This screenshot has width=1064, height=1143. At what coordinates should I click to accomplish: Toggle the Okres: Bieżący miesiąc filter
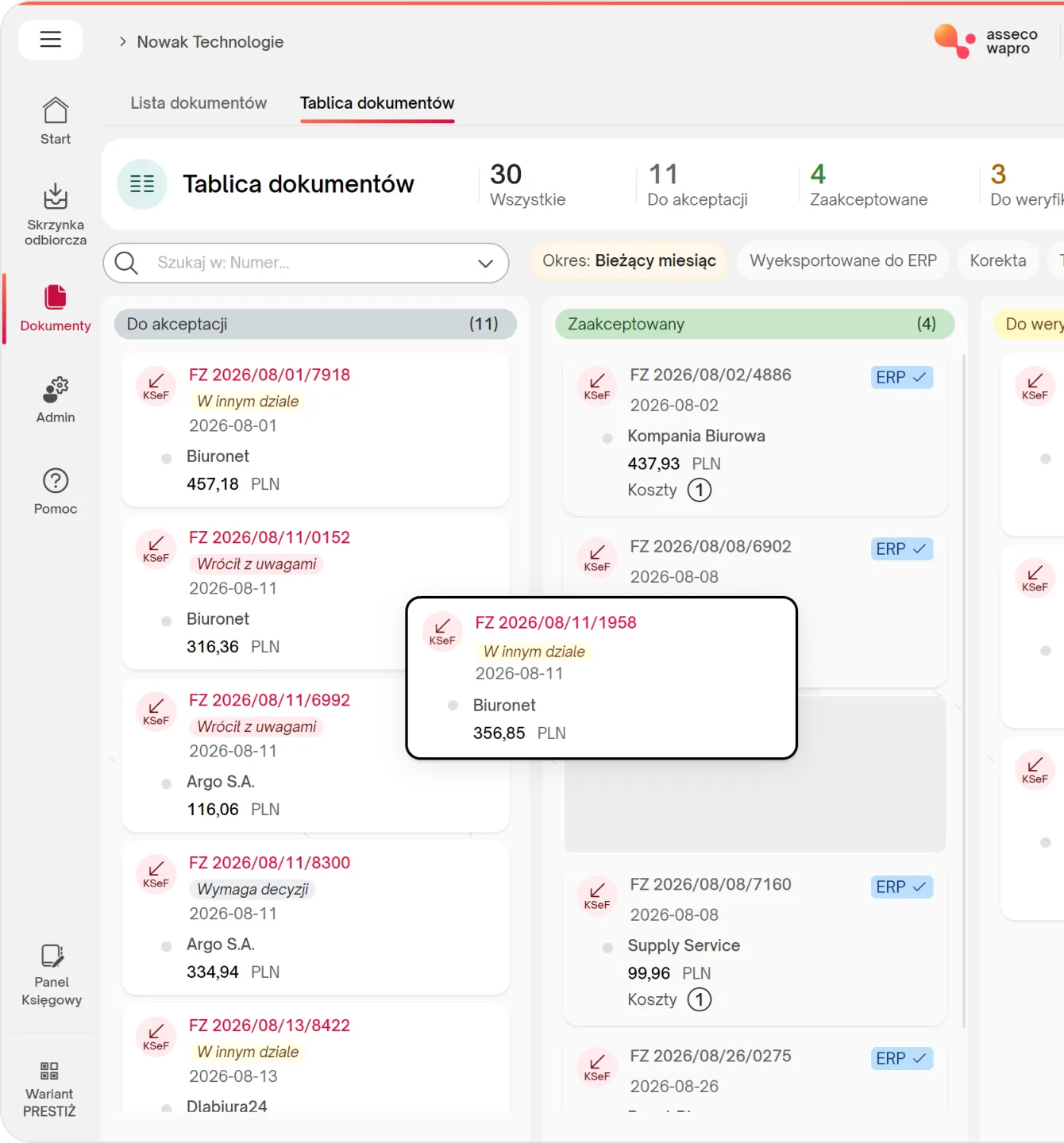click(629, 260)
